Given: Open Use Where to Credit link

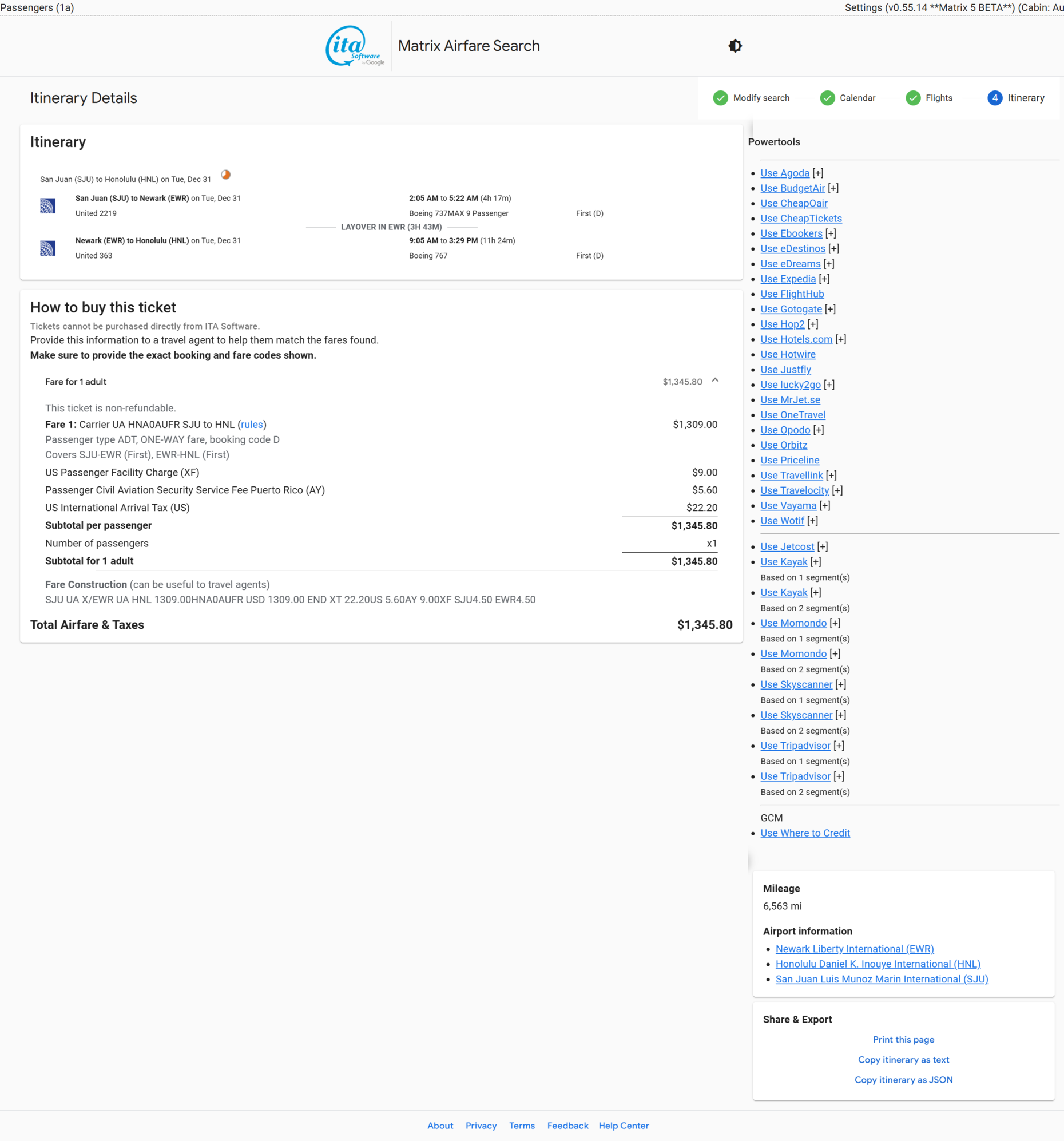Looking at the screenshot, I should (805, 833).
